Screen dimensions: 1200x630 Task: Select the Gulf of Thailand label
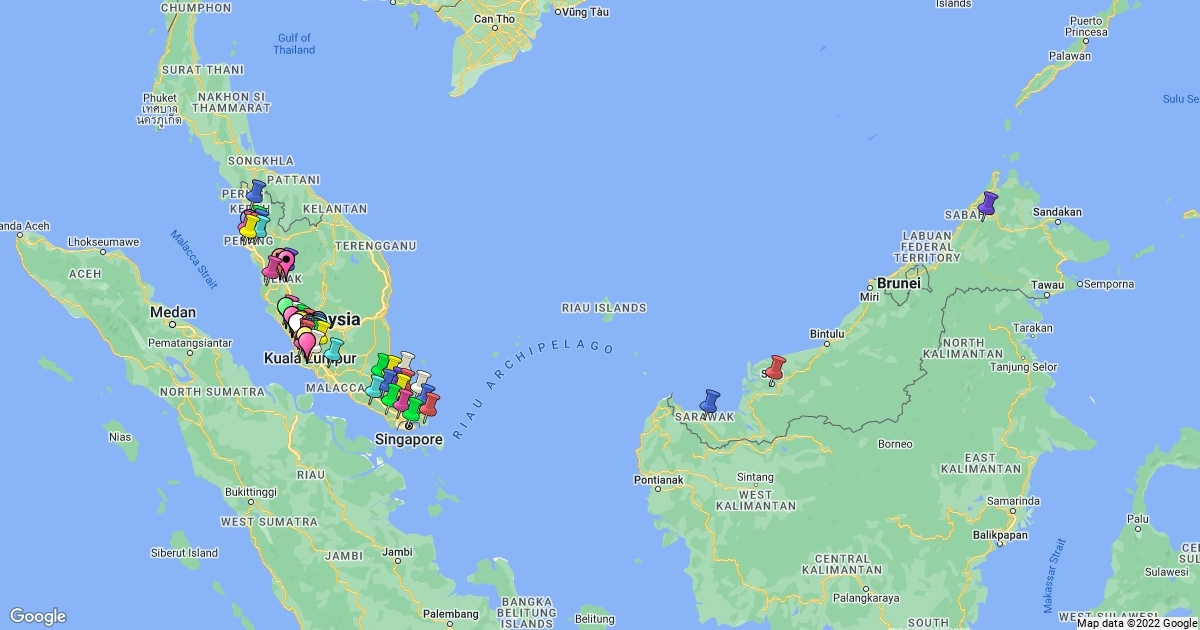point(294,44)
